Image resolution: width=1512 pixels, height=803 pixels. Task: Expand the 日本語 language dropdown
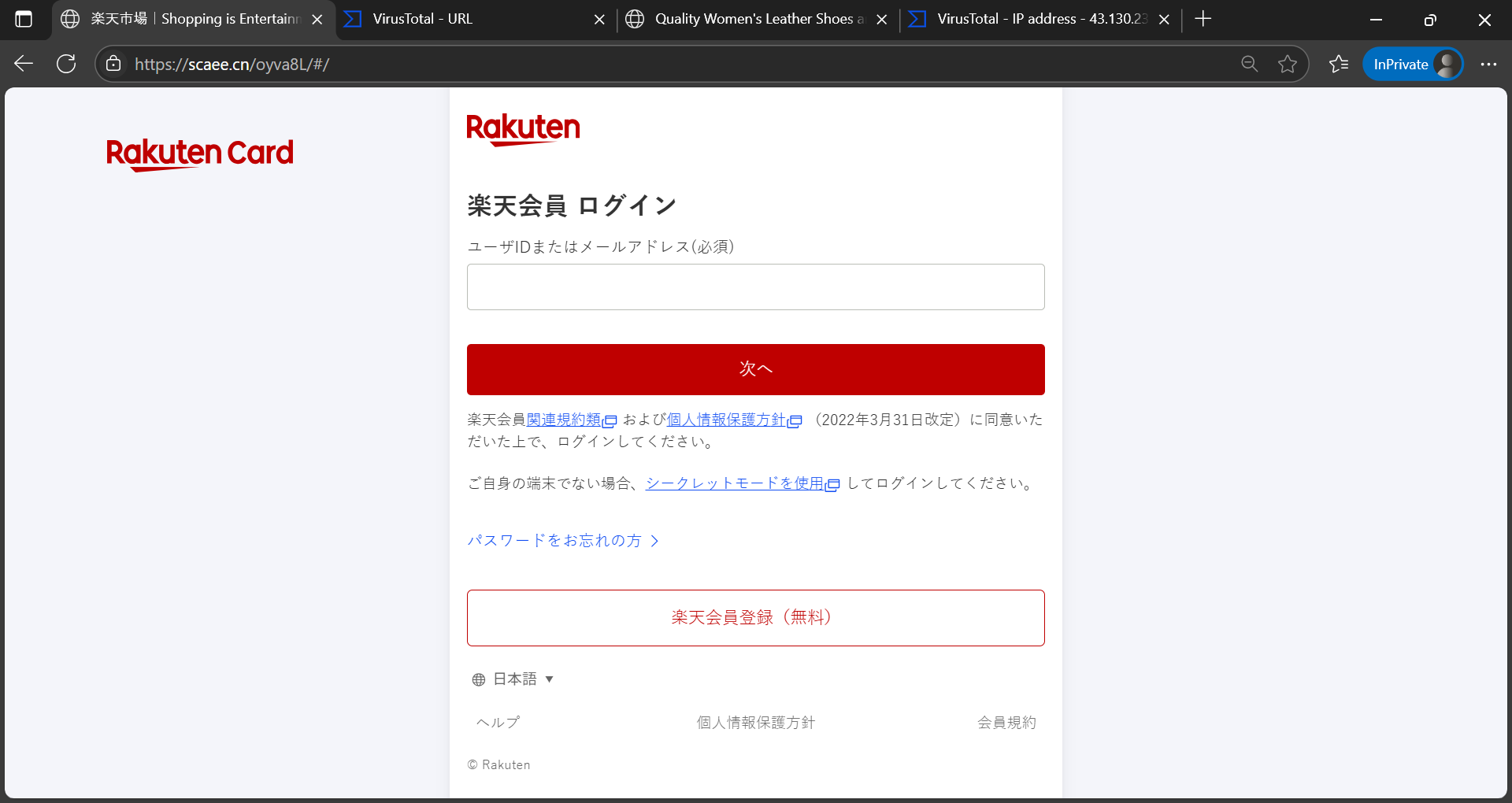click(x=513, y=679)
